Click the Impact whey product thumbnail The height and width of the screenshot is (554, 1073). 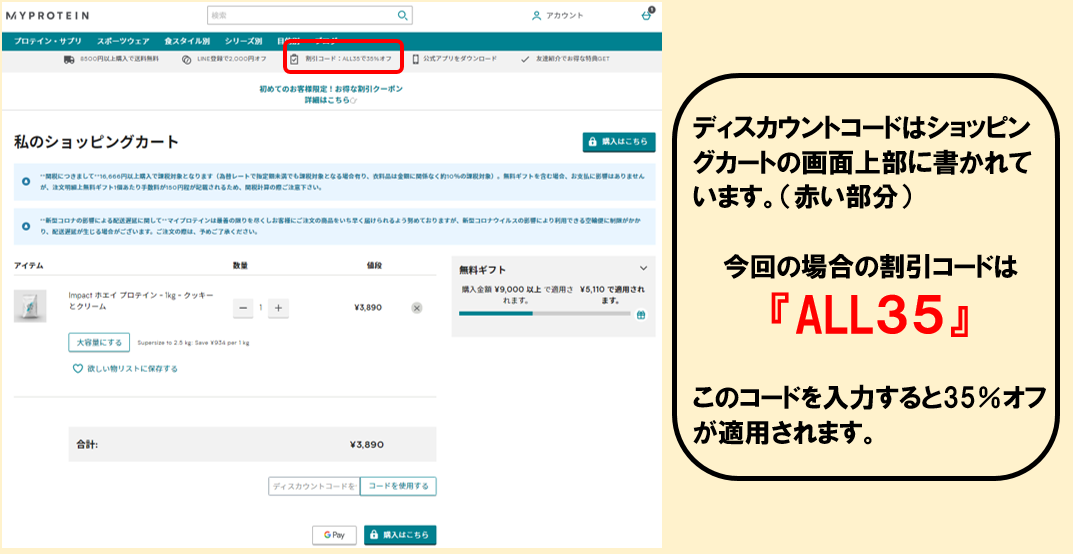coord(30,306)
